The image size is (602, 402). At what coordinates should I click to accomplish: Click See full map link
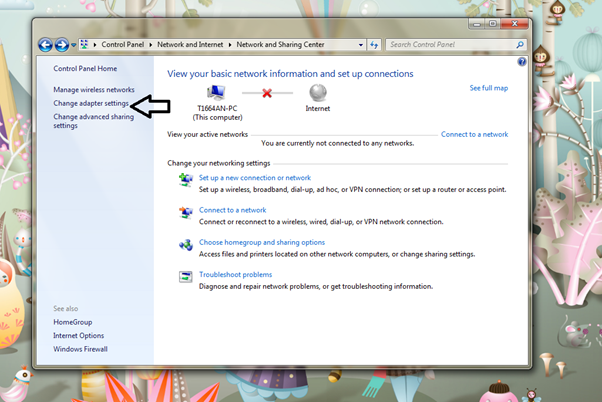[x=489, y=88]
